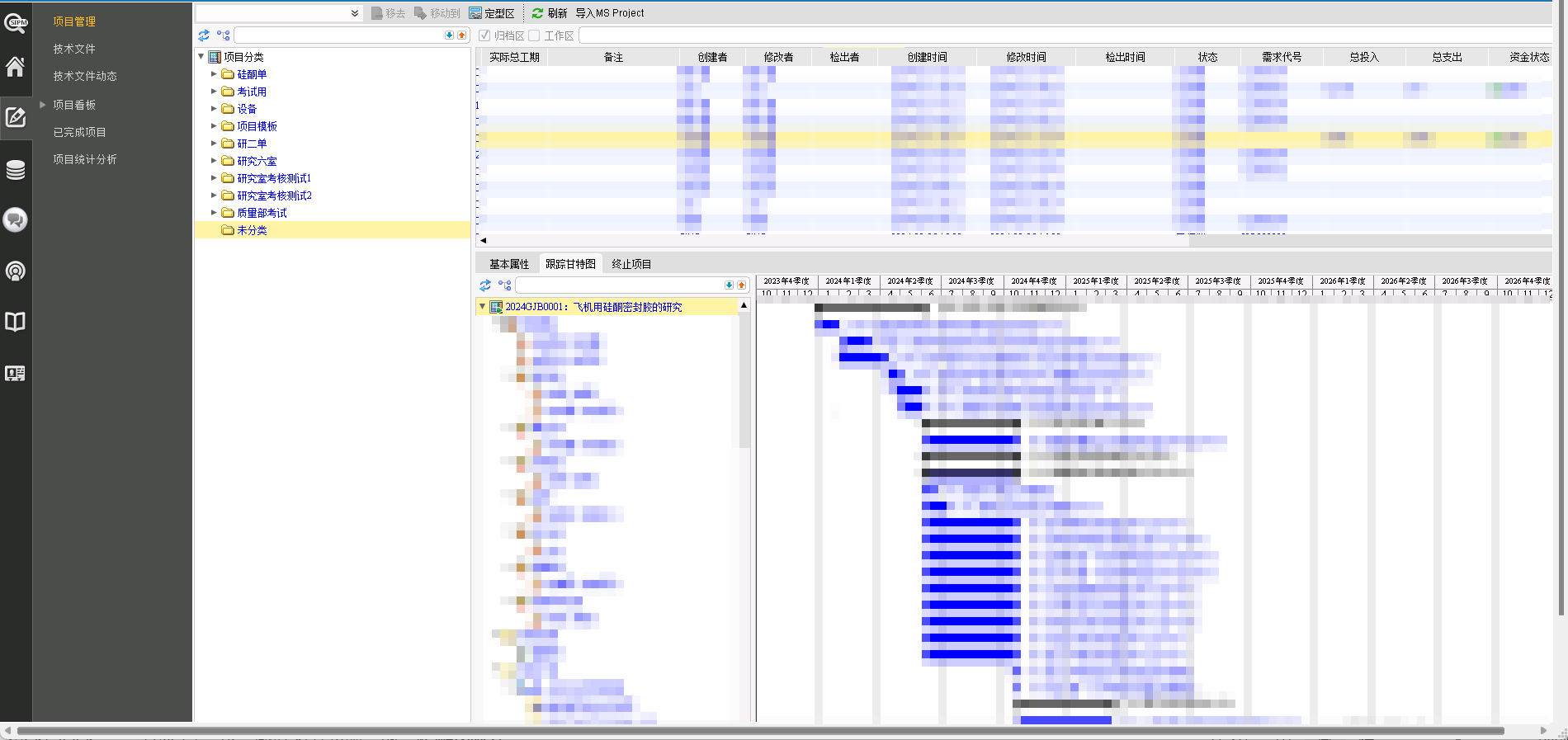Click the folder icon of 硅酮单
The height and width of the screenshot is (740, 1568).
point(228,74)
